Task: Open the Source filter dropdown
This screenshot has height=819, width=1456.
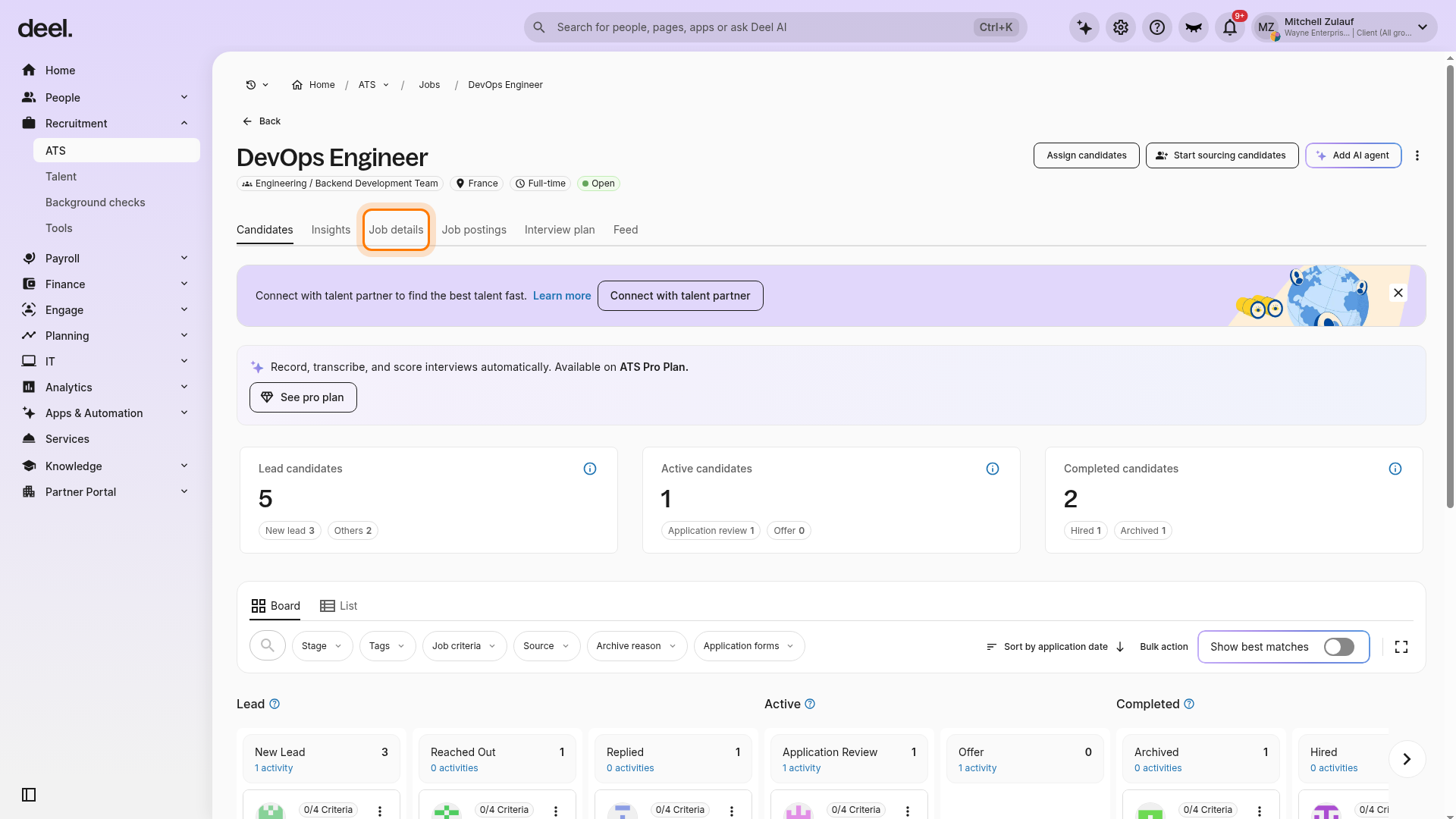Action: [547, 646]
